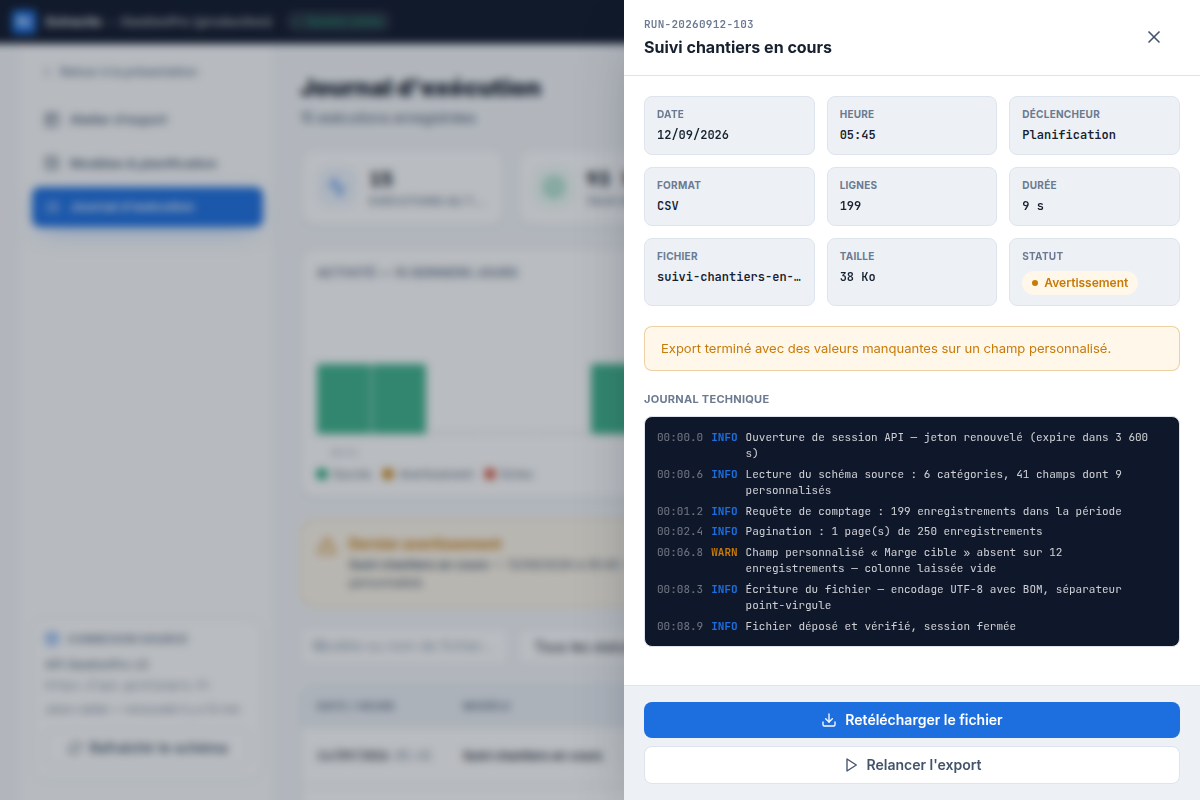Click the panel title Suivi chantiers en cours
1200x800 pixels.
(x=738, y=47)
